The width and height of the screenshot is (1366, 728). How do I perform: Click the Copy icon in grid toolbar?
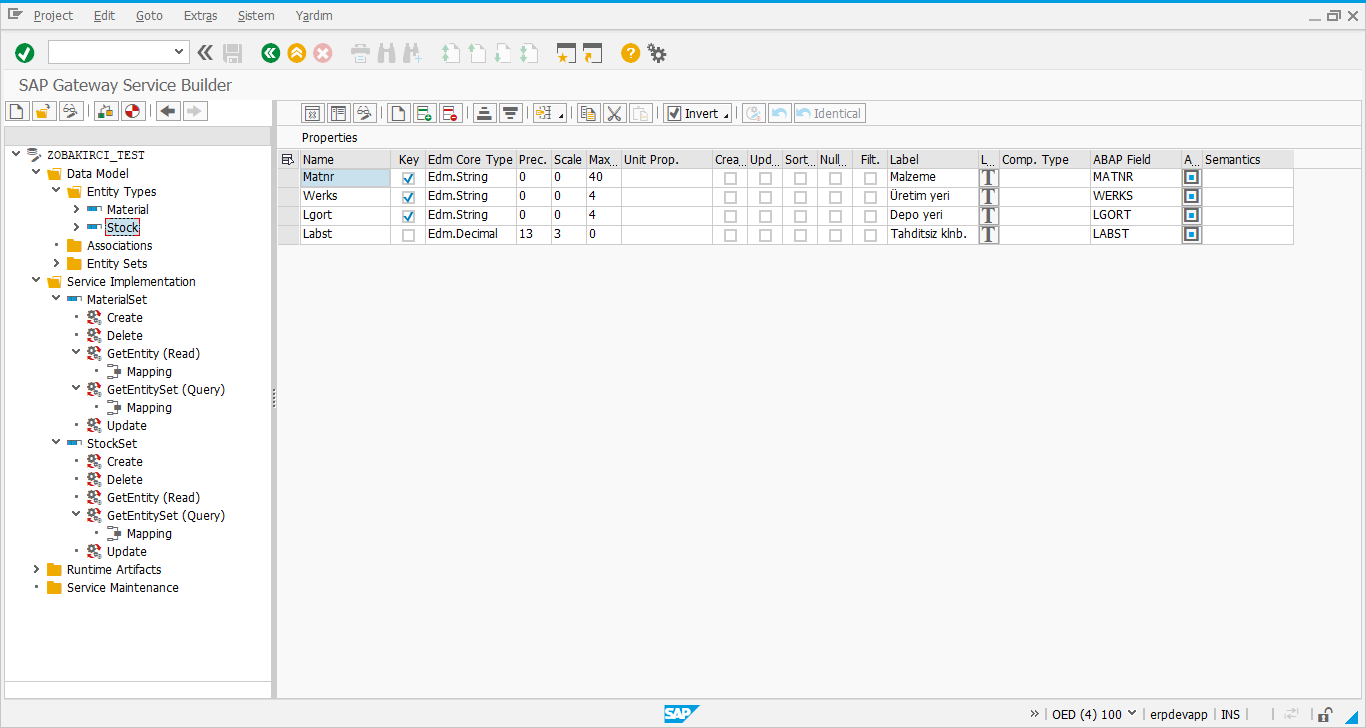[x=589, y=113]
